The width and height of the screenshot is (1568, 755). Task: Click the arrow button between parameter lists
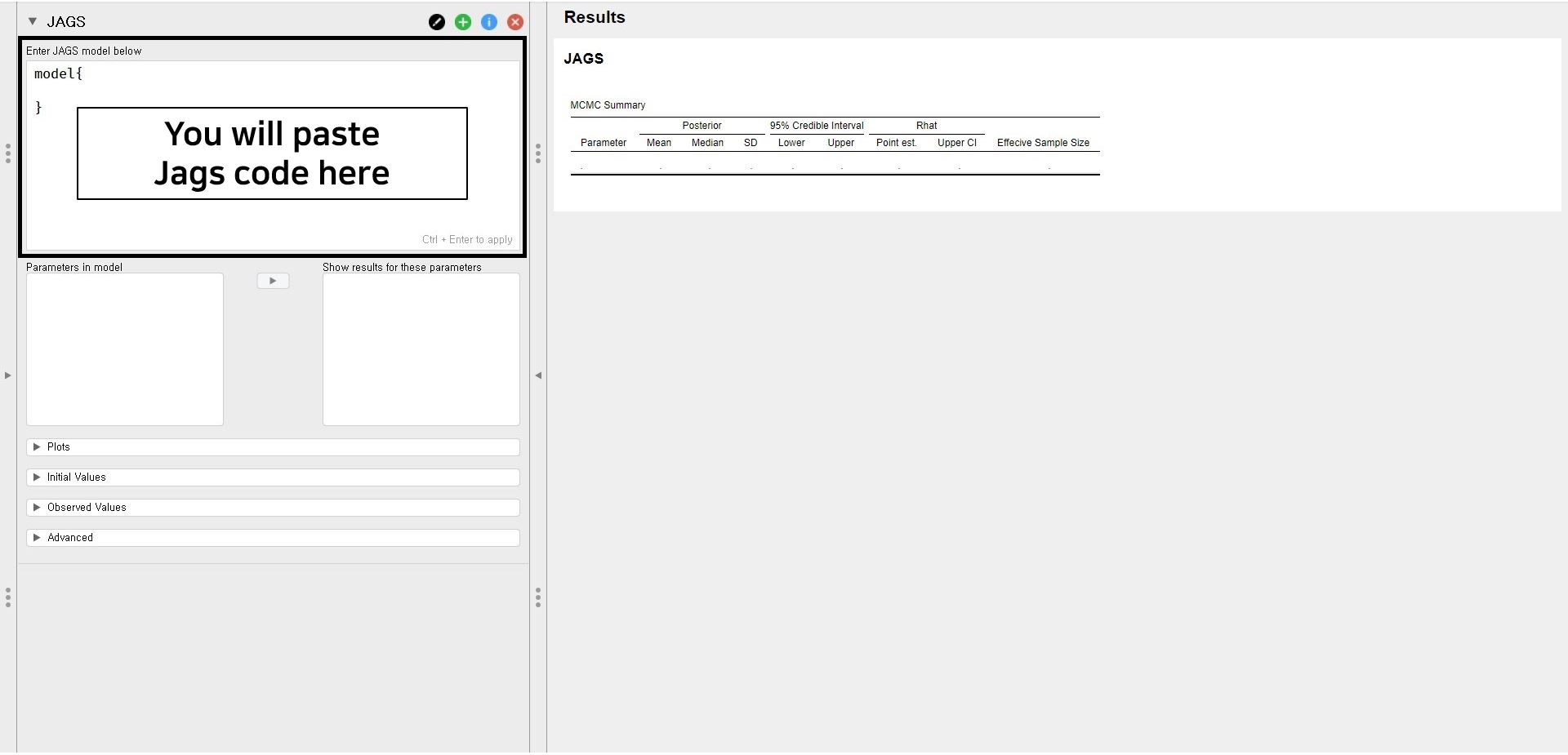(273, 281)
